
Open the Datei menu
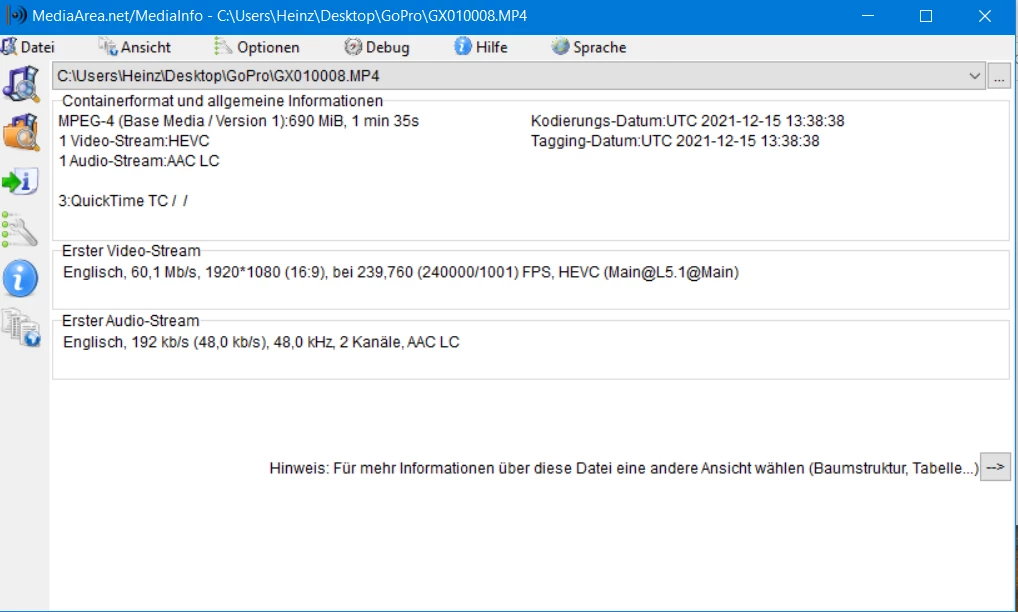point(28,47)
